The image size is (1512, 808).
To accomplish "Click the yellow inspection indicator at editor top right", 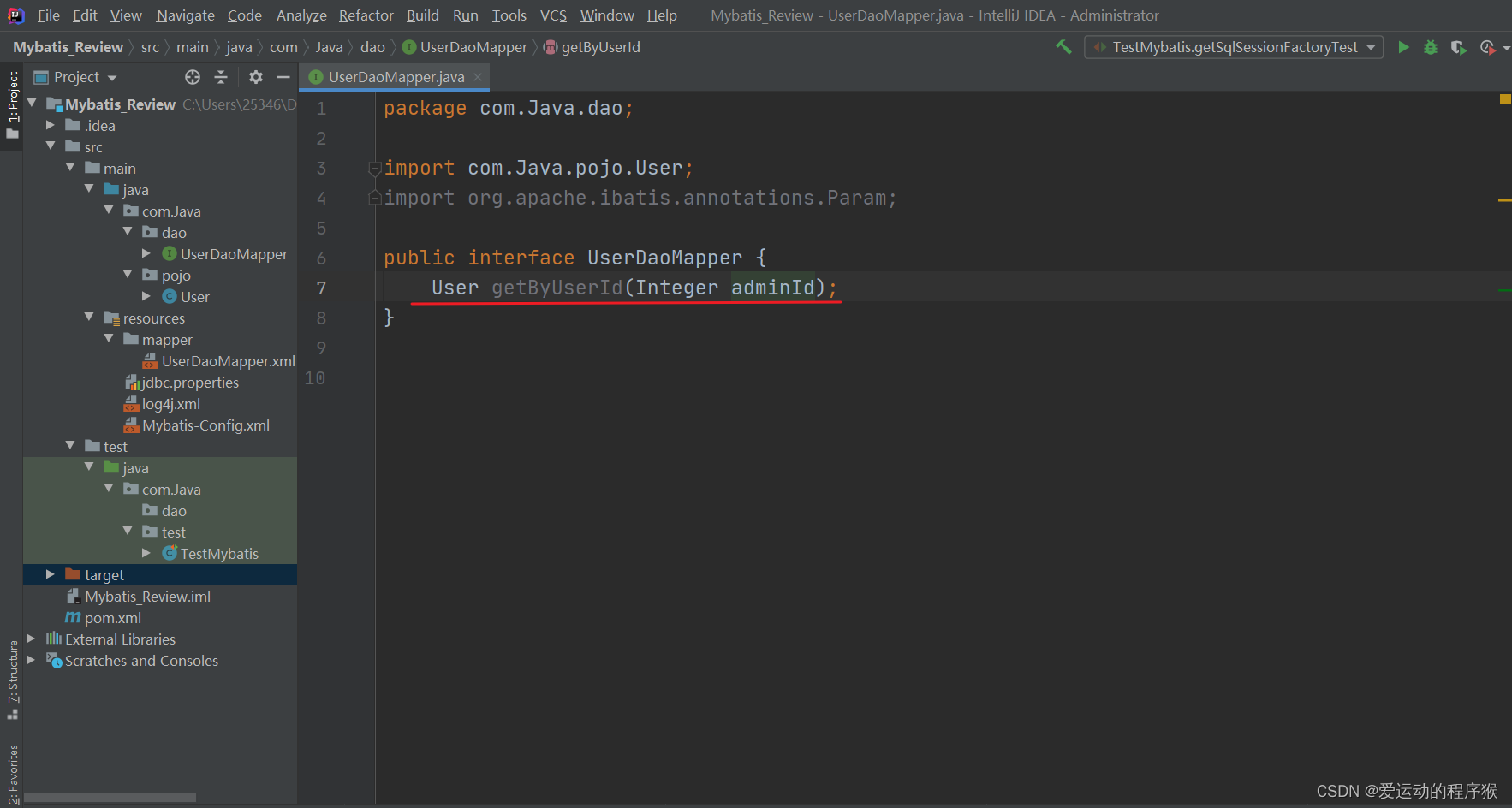I will click(1505, 99).
